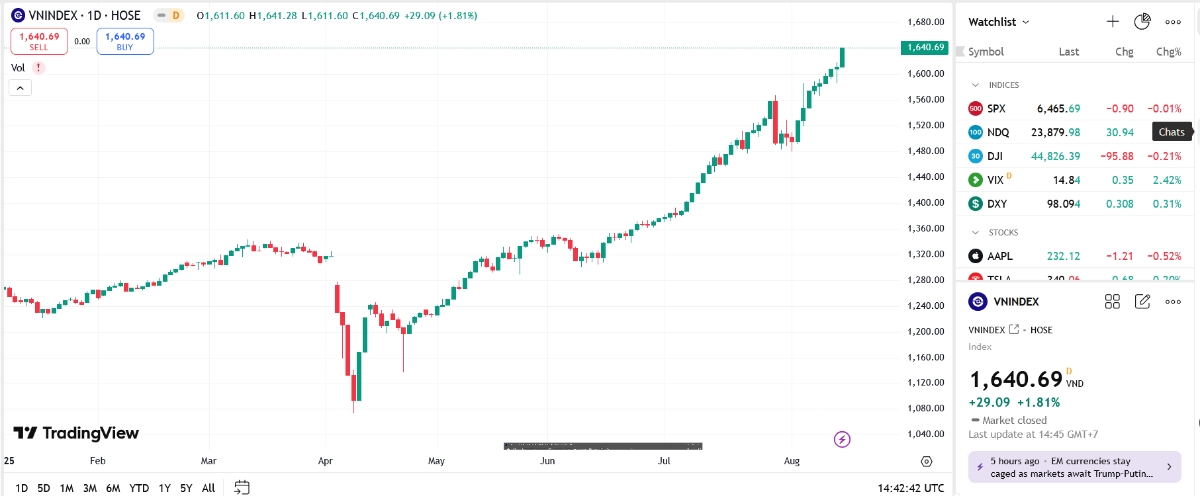Open watchlist more options menu

(x=1173, y=21)
